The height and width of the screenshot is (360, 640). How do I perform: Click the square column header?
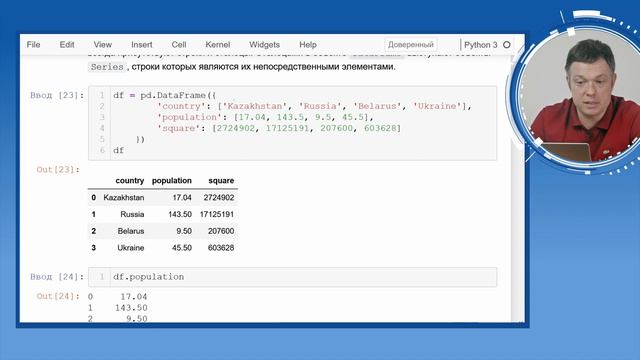point(221,180)
